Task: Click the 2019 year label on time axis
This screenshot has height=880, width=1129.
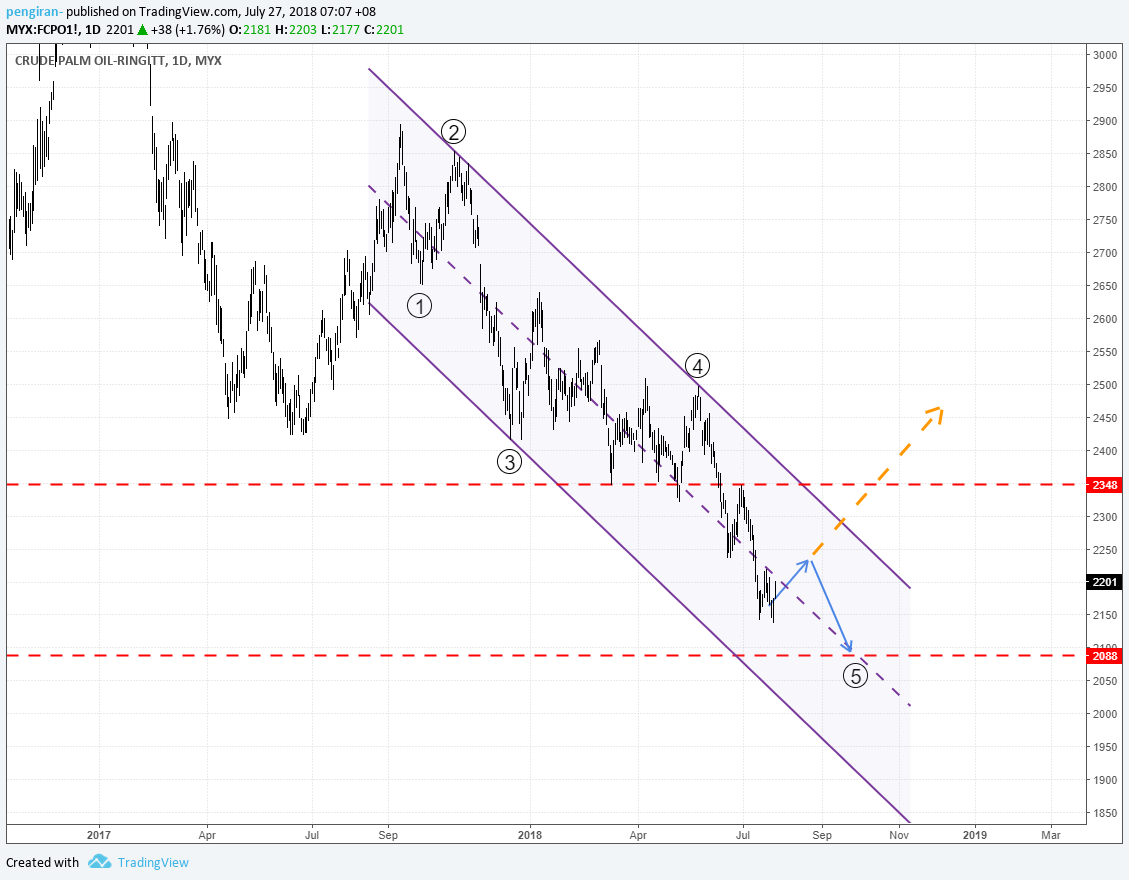Action: point(975,835)
